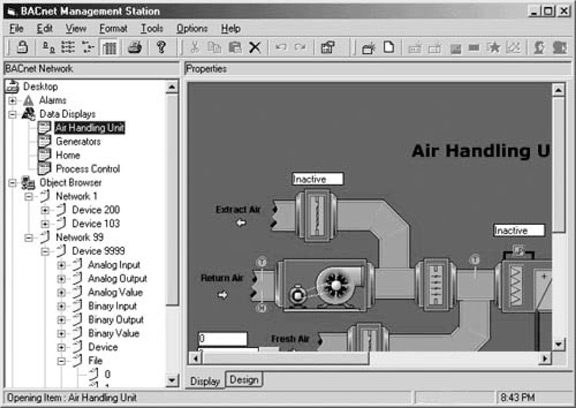The height and width of the screenshot is (408, 576).
Task: Click the scissors cut icon
Action: tap(195, 47)
